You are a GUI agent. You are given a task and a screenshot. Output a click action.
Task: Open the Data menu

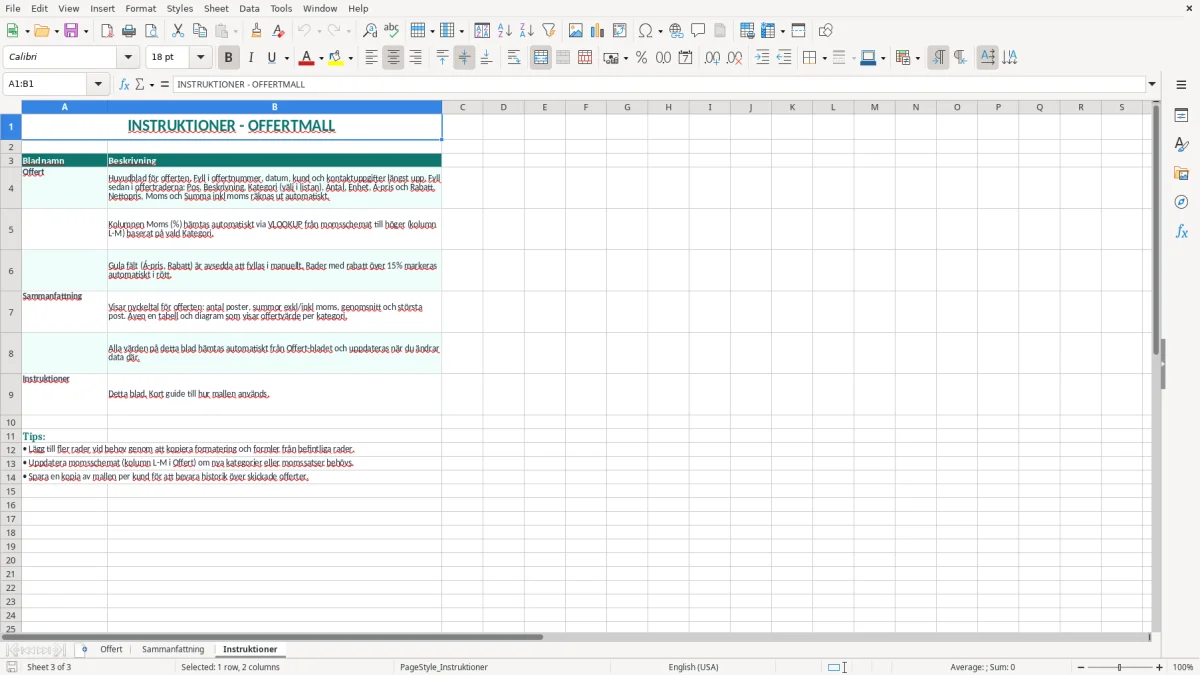click(249, 8)
